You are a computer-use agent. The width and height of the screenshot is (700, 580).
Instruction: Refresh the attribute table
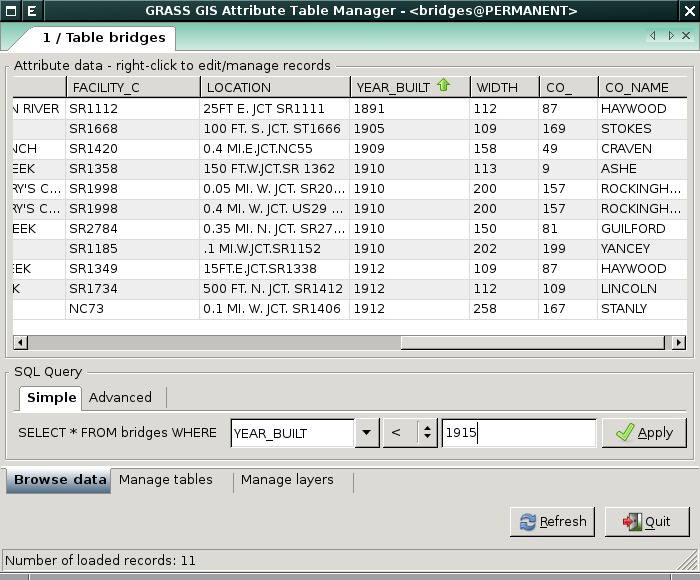coord(553,522)
